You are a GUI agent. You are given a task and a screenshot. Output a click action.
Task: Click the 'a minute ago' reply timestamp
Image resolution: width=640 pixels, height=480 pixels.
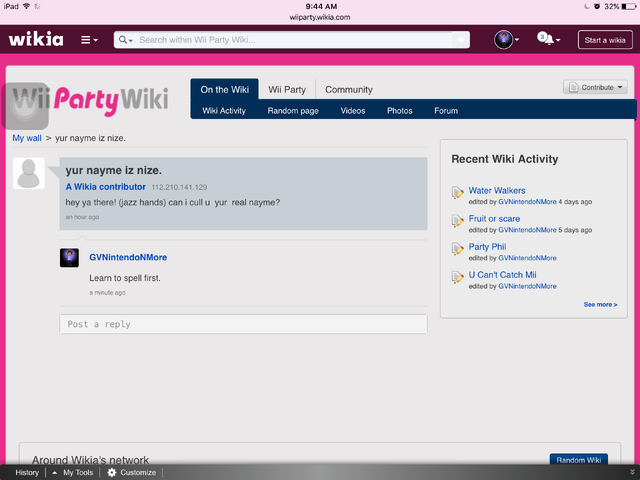click(x=107, y=293)
